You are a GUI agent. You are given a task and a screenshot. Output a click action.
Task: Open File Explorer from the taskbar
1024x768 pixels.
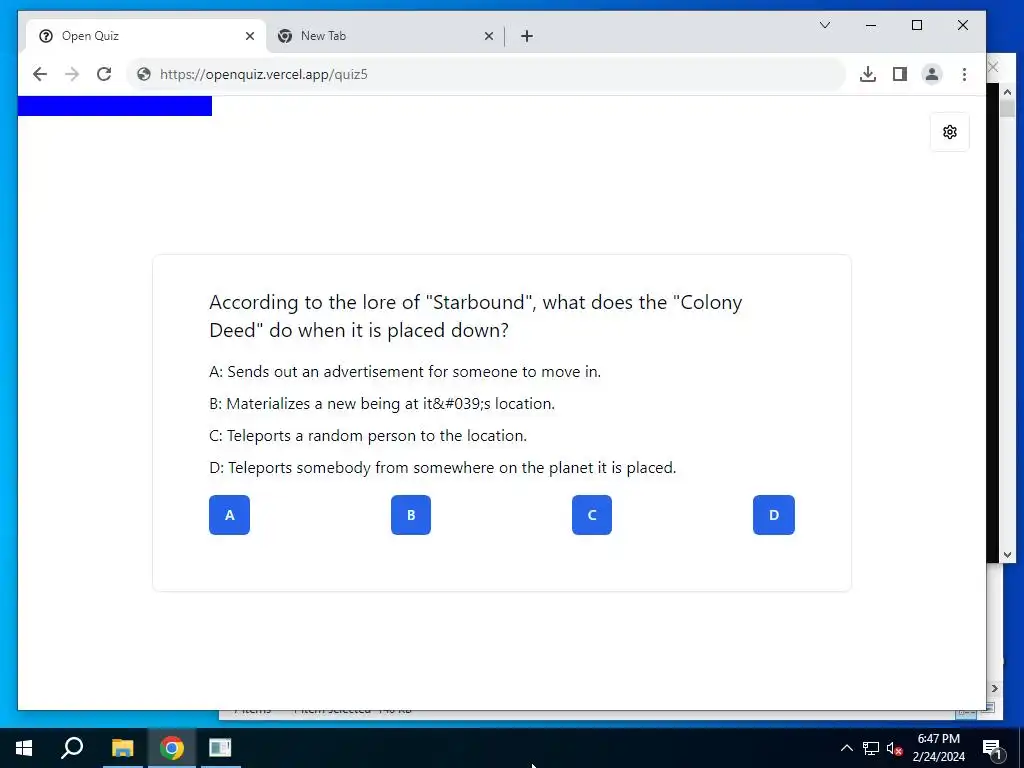[122, 748]
